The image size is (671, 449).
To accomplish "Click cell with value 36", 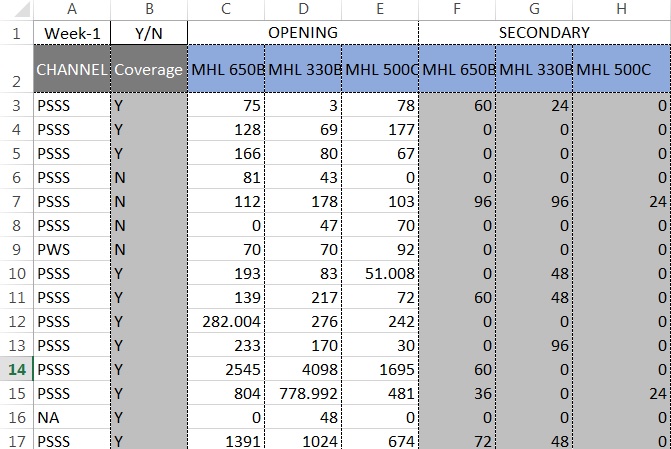I will point(457,393).
